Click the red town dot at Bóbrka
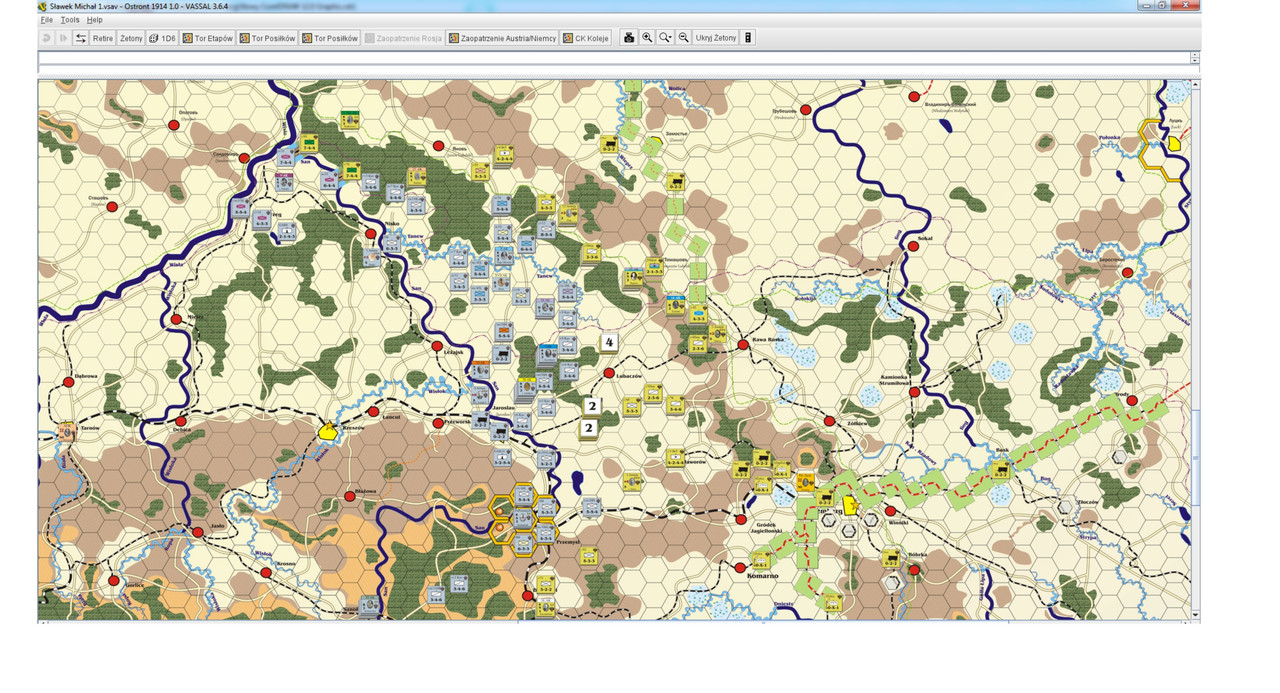 pos(914,570)
